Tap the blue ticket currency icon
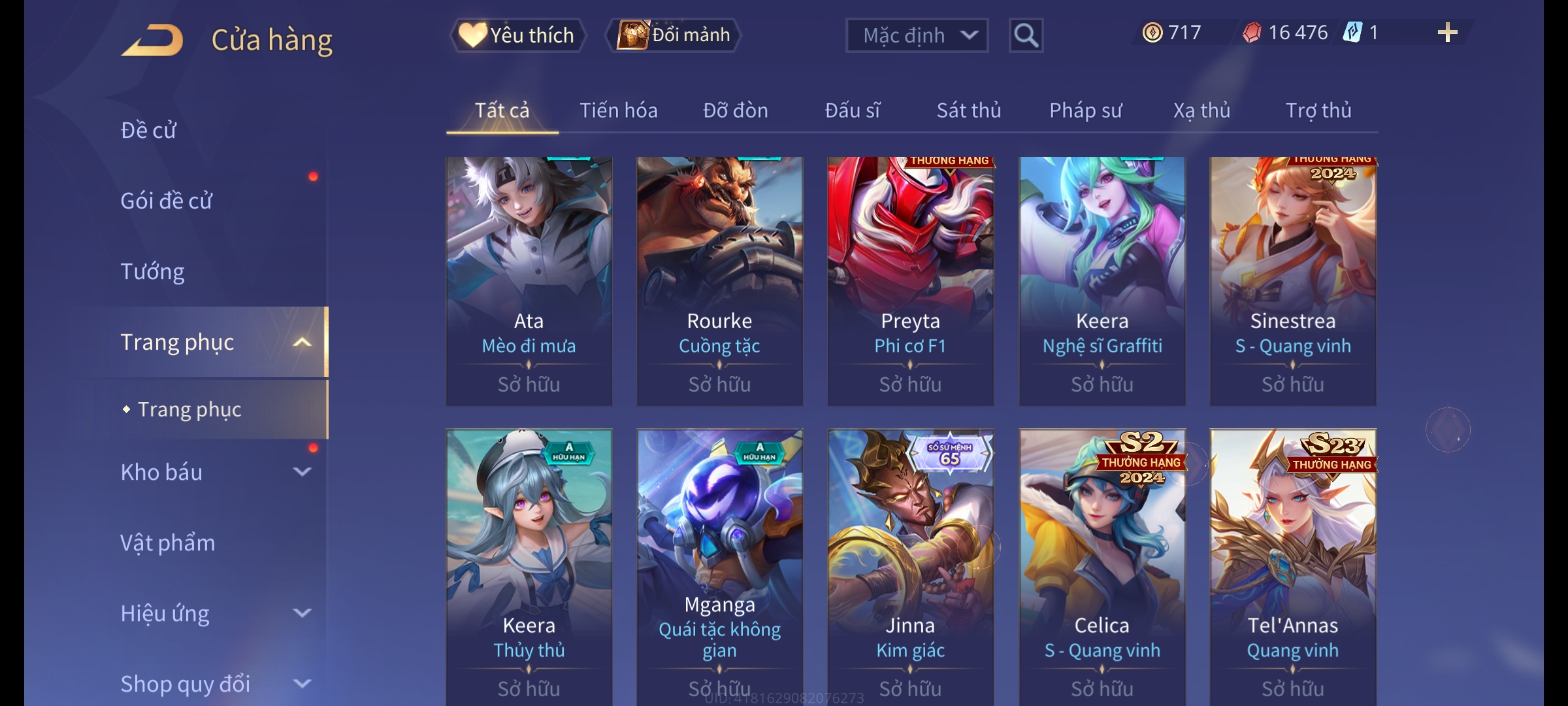The width and height of the screenshot is (1568, 706). tap(1352, 32)
